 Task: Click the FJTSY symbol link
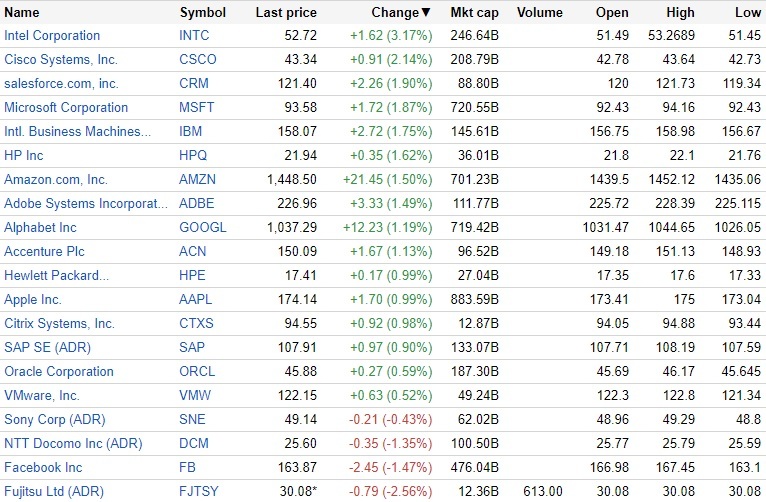point(201,492)
